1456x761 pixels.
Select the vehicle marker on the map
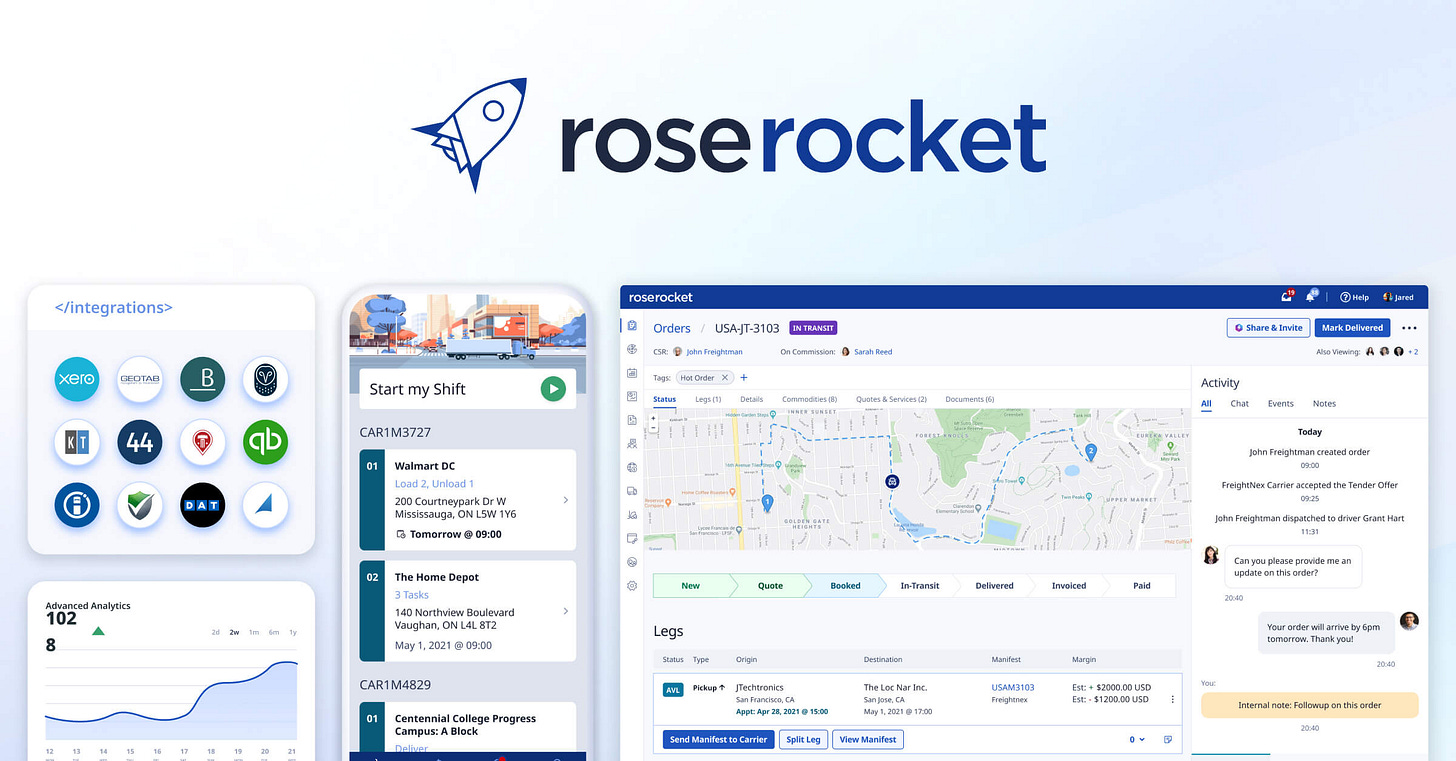pos(891,481)
